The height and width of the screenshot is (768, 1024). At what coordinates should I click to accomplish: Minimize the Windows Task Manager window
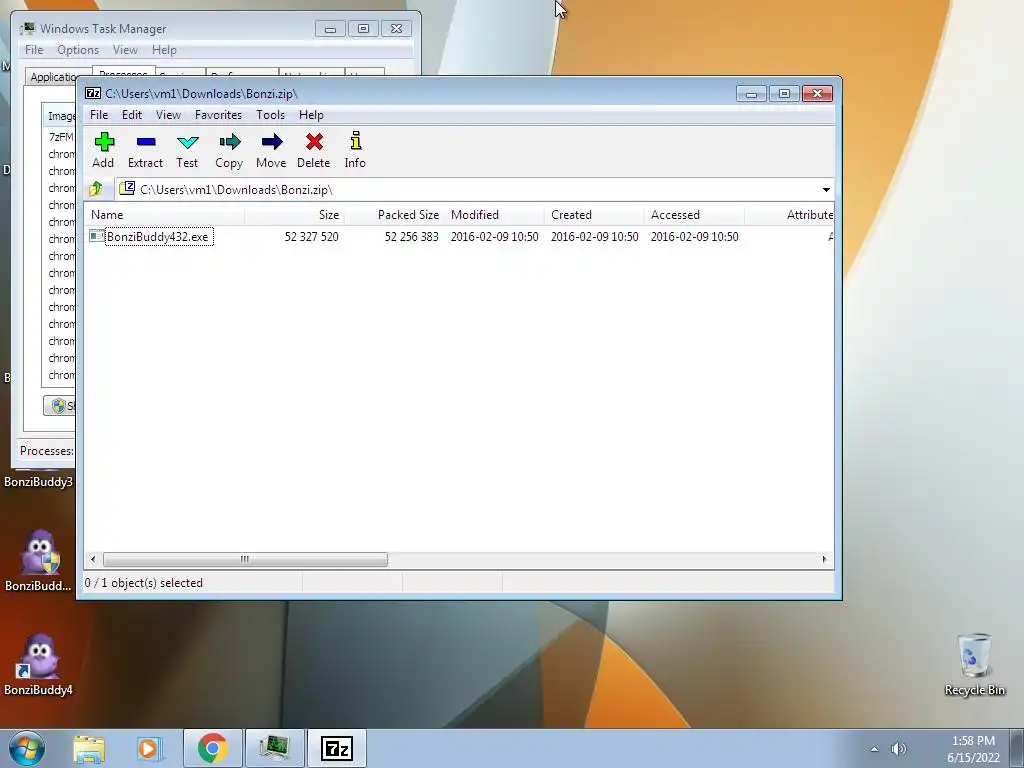pos(330,29)
